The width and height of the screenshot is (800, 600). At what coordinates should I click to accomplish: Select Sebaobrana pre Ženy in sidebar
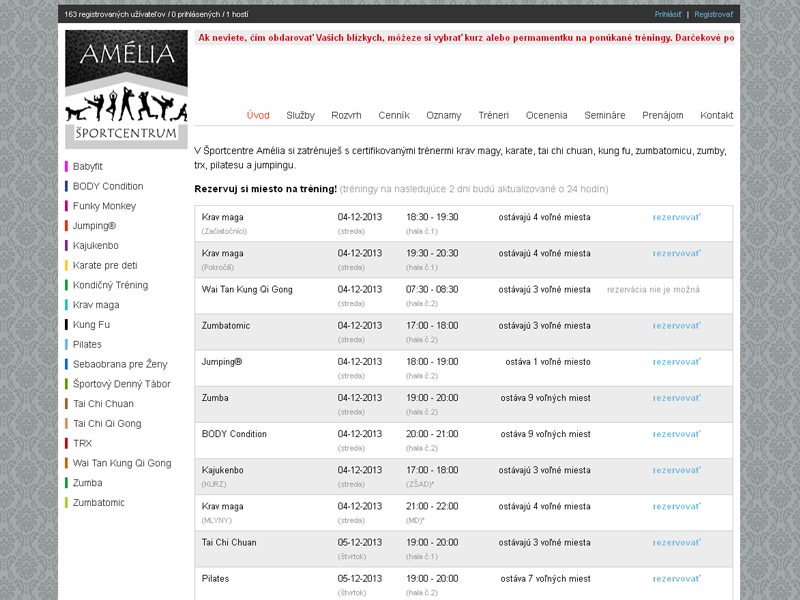pyautogui.click(x=120, y=364)
